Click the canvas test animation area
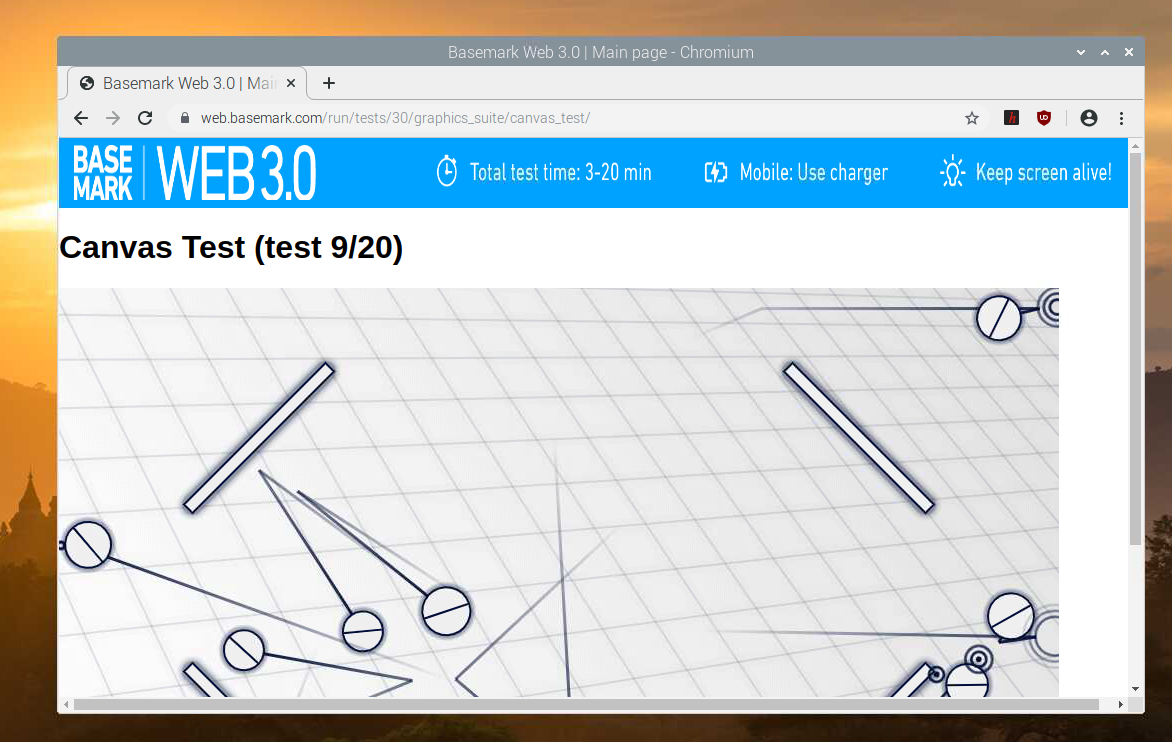This screenshot has width=1172, height=742. (x=559, y=492)
